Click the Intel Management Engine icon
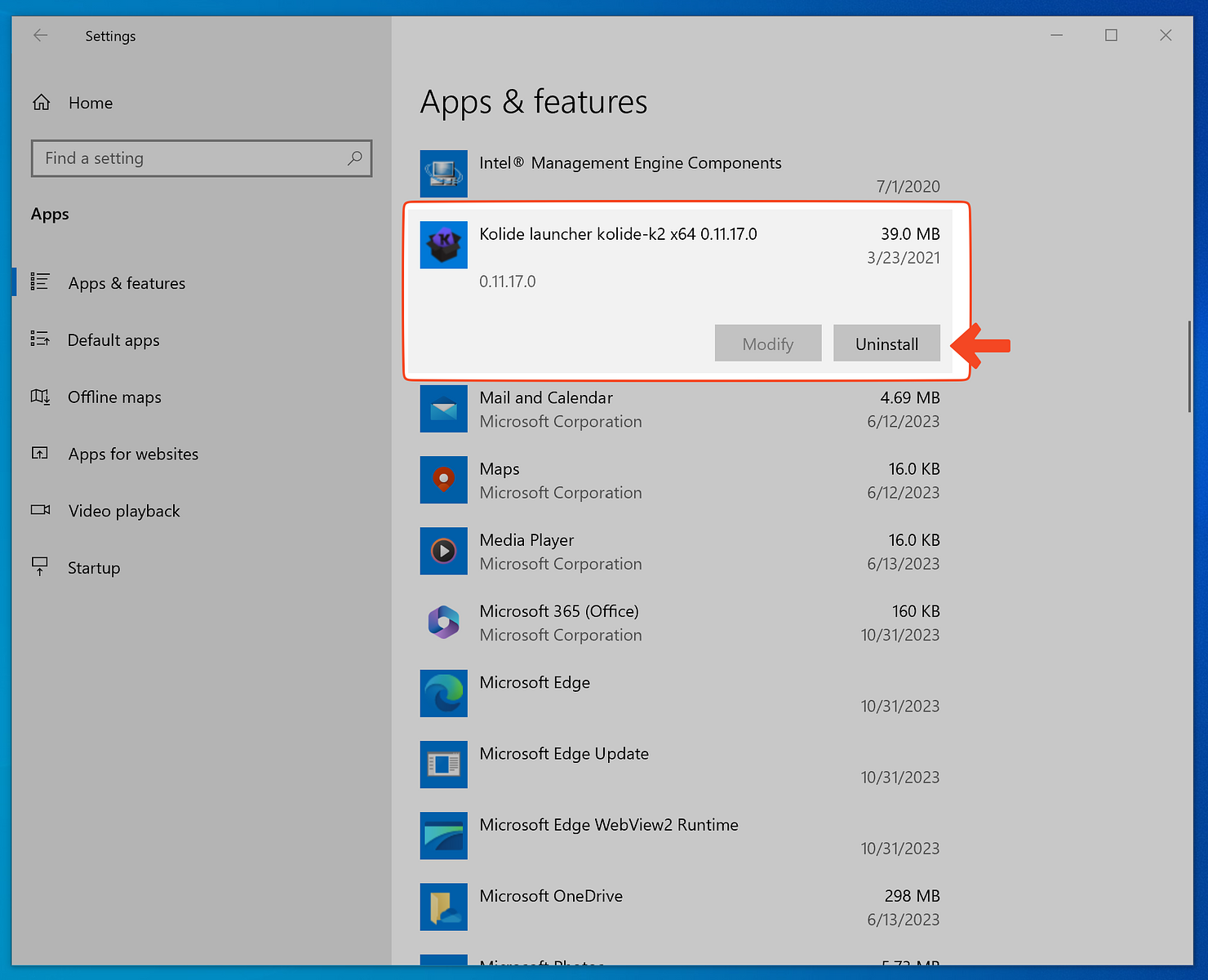Viewport: 1208px width, 980px height. point(443,174)
